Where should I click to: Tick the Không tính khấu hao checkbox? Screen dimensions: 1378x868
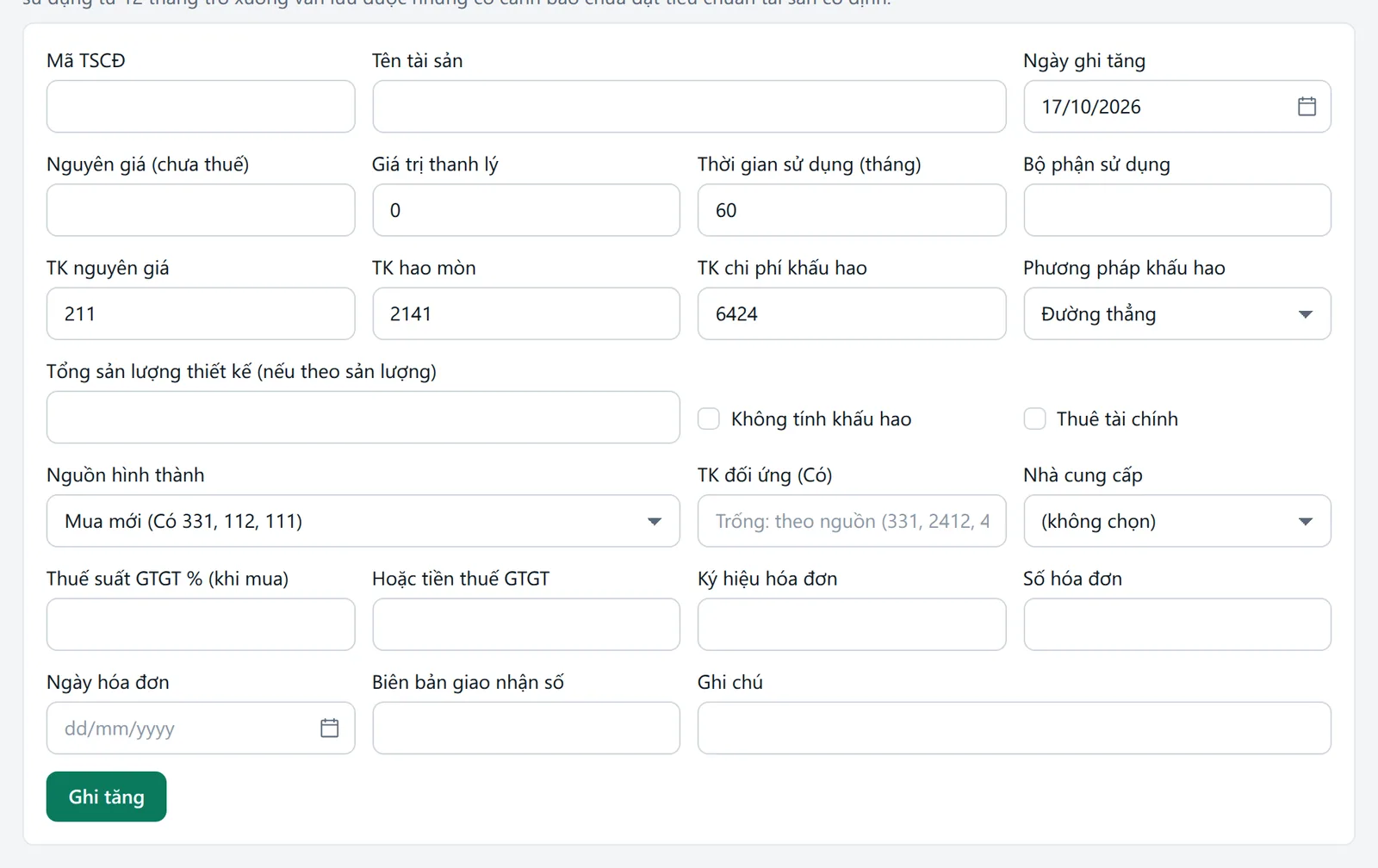coord(709,419)
